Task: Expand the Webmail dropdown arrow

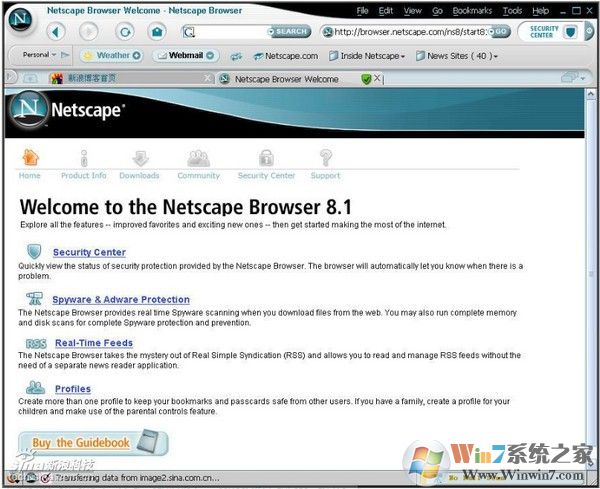Action: point(210,55)
